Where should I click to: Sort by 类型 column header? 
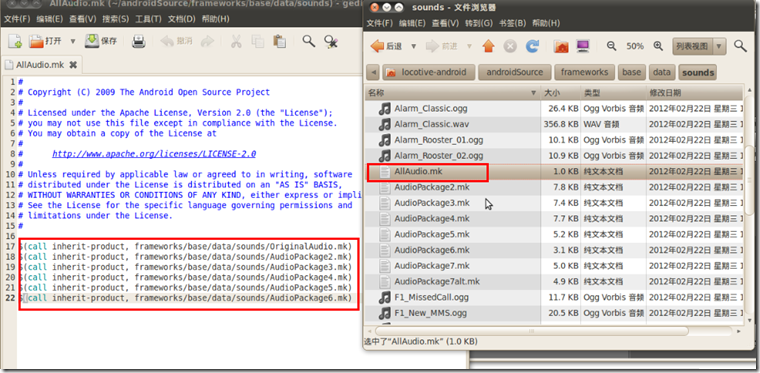click(614, 93)
